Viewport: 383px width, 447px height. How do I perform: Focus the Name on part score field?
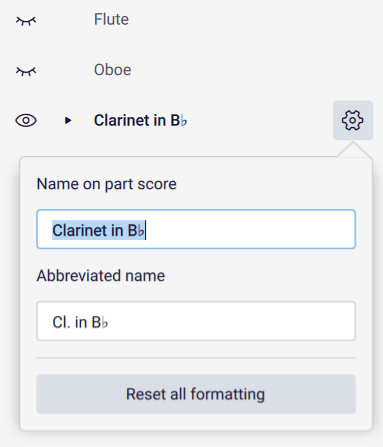(196, 229)
